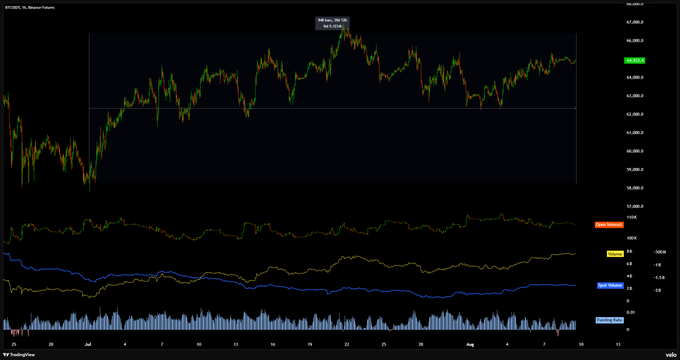Viewport: 680px width, 360px height.
Task: Click the velo logo at bottom right
Action: pyautogui.click(x=670, y=355)
